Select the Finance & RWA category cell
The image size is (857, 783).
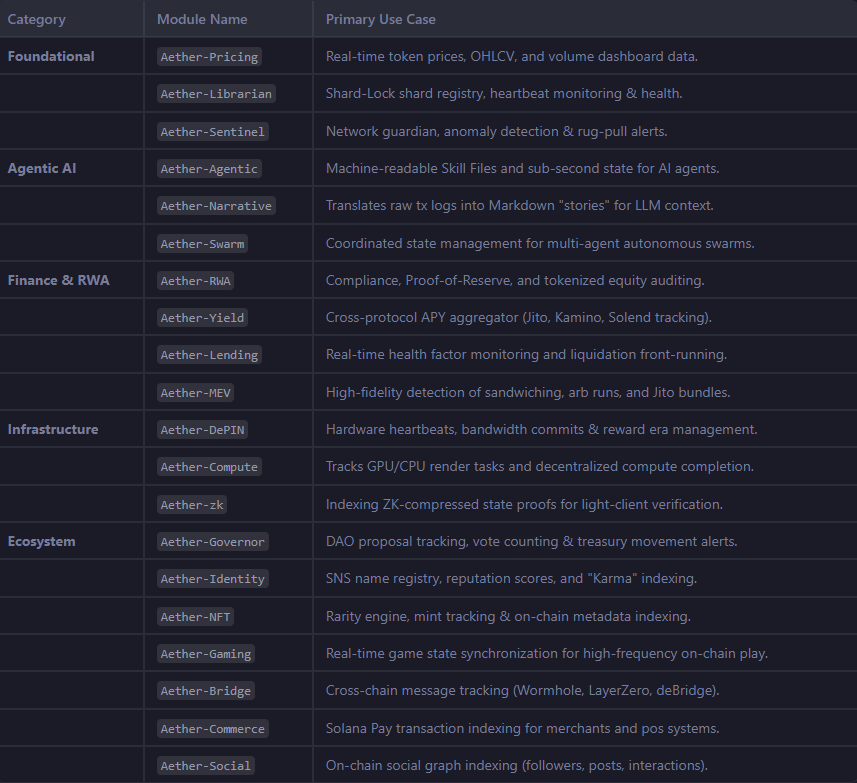(x=58, y=280)
